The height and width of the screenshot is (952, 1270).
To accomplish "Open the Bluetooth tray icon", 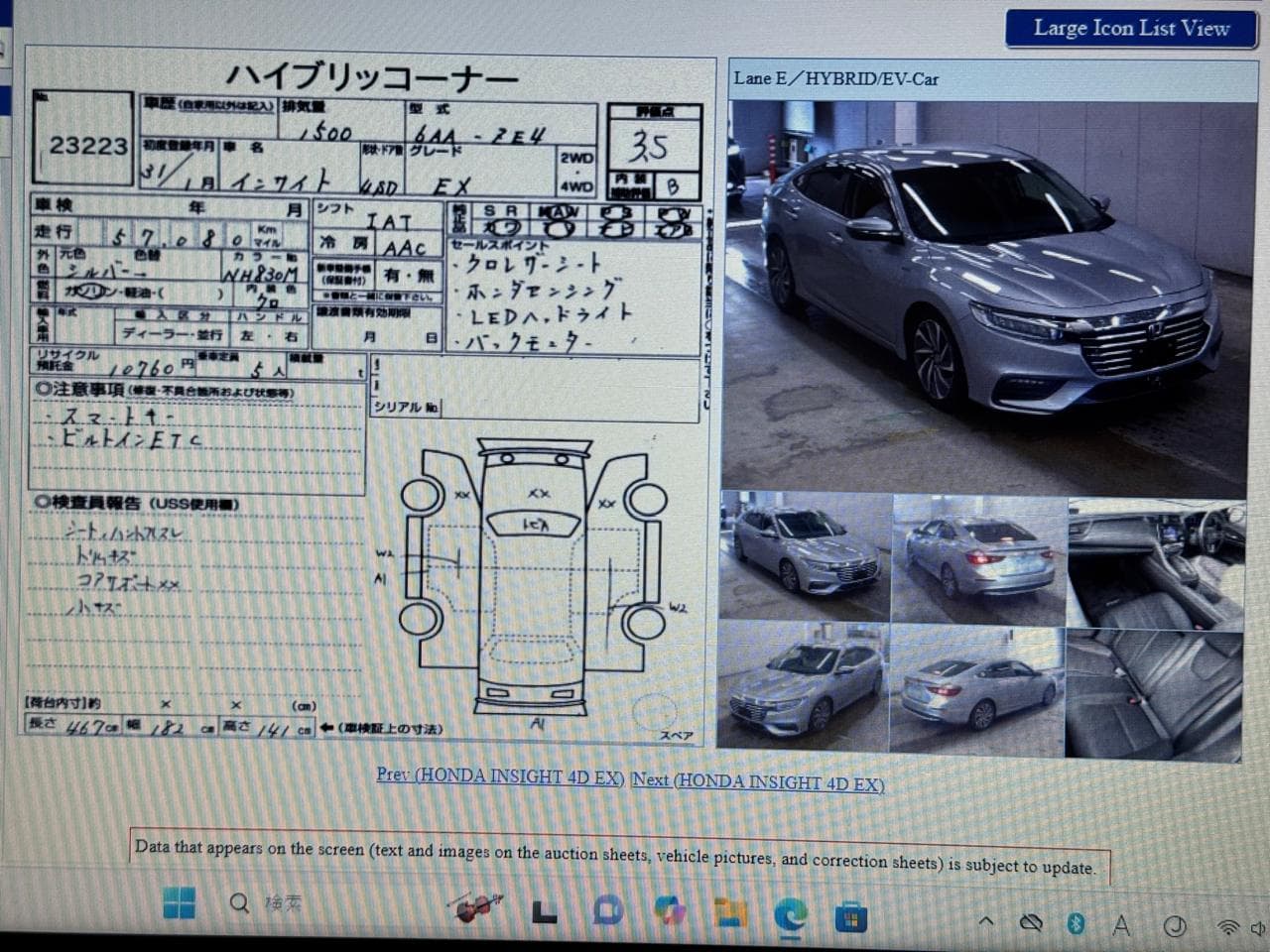I will [x=1076, y=924].
